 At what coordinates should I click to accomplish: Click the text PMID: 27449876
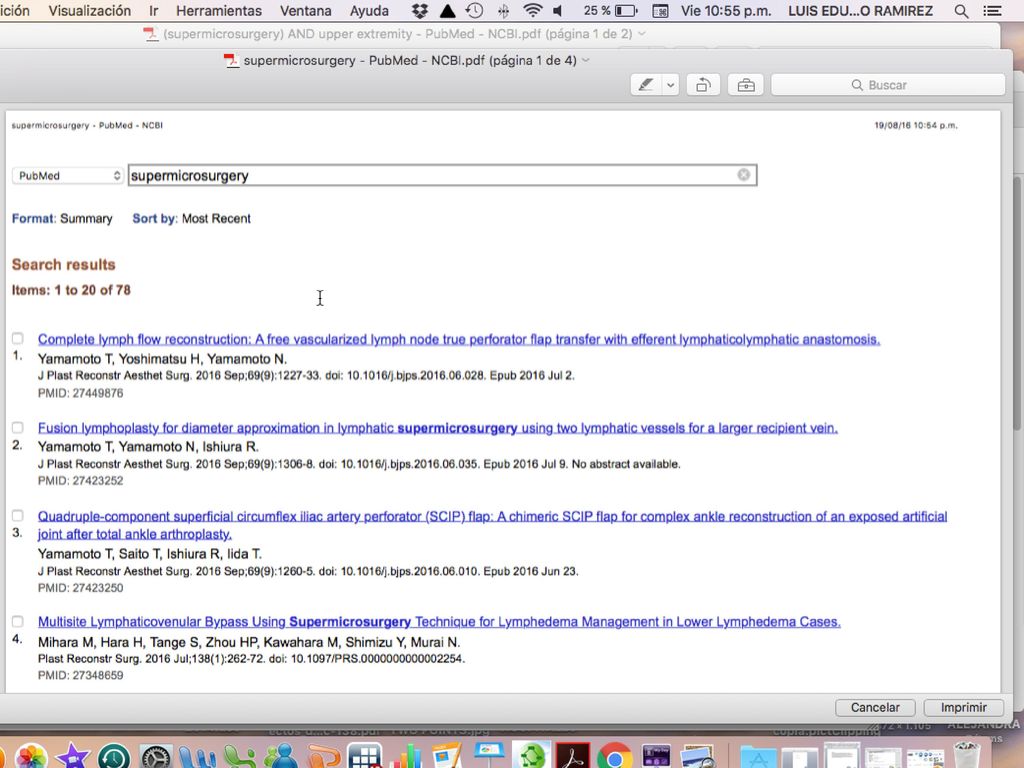point(80,393)
